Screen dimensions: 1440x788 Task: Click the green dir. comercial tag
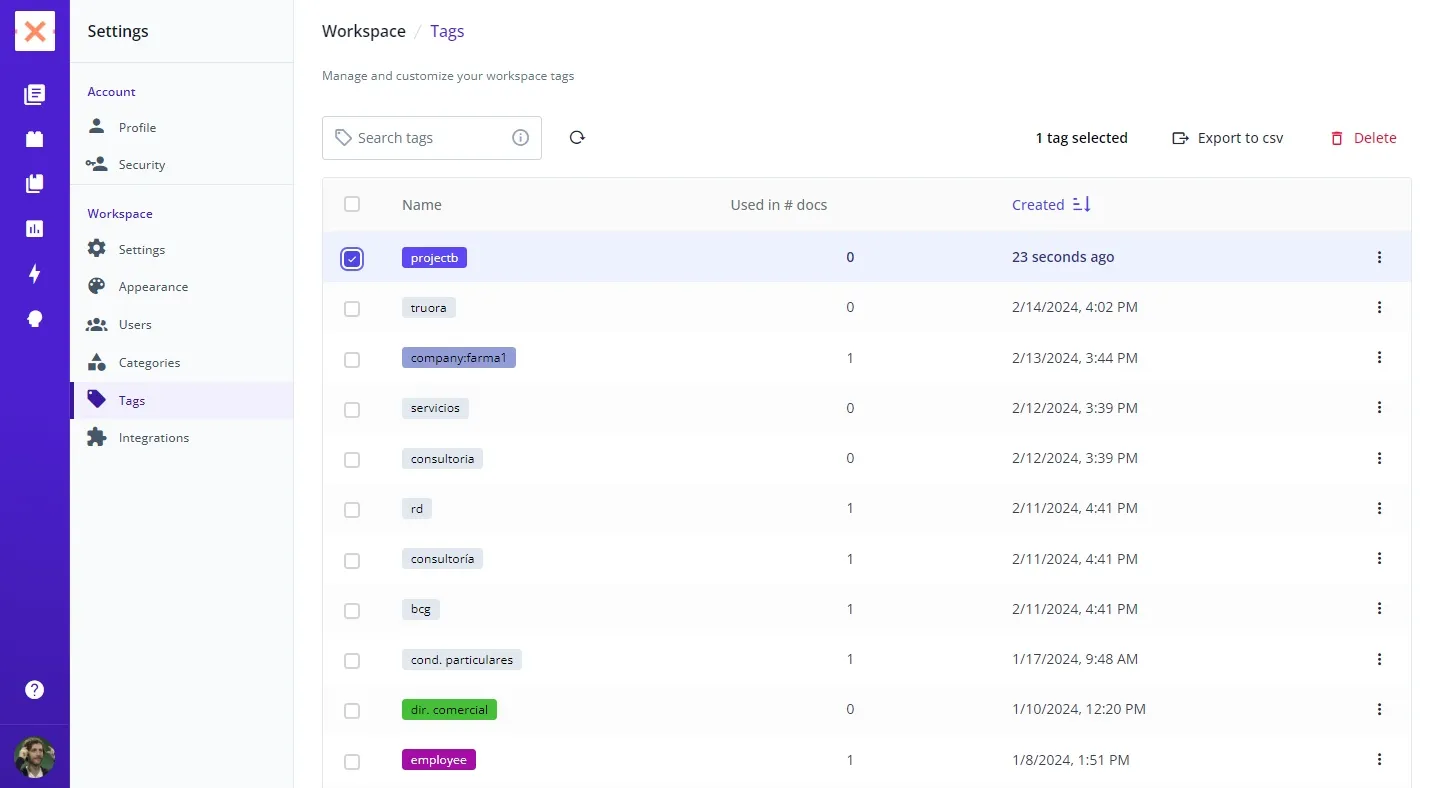click(x=449, y=710)
